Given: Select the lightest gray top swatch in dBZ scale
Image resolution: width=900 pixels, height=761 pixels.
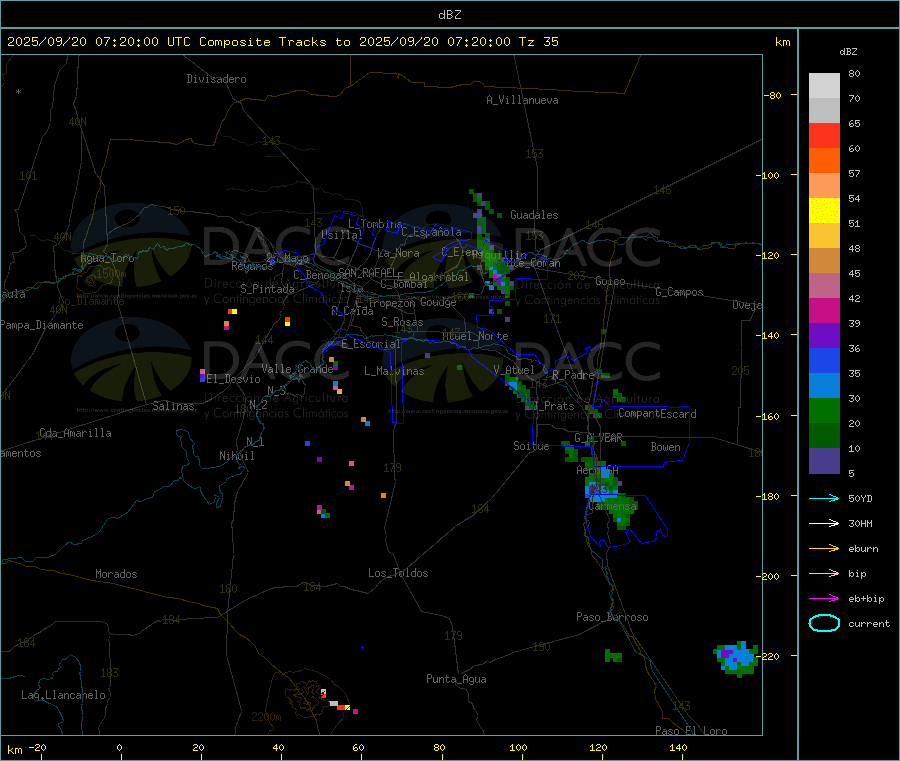Looking at the screenshot, I should 824,86.
